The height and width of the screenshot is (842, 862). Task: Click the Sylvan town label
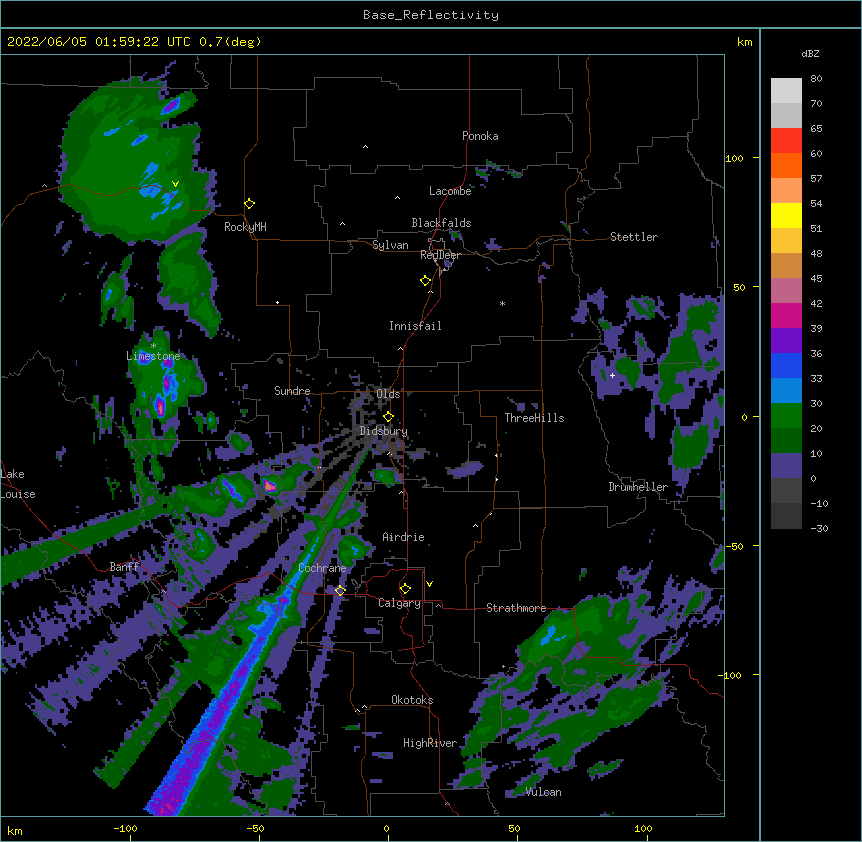(390, 245)
